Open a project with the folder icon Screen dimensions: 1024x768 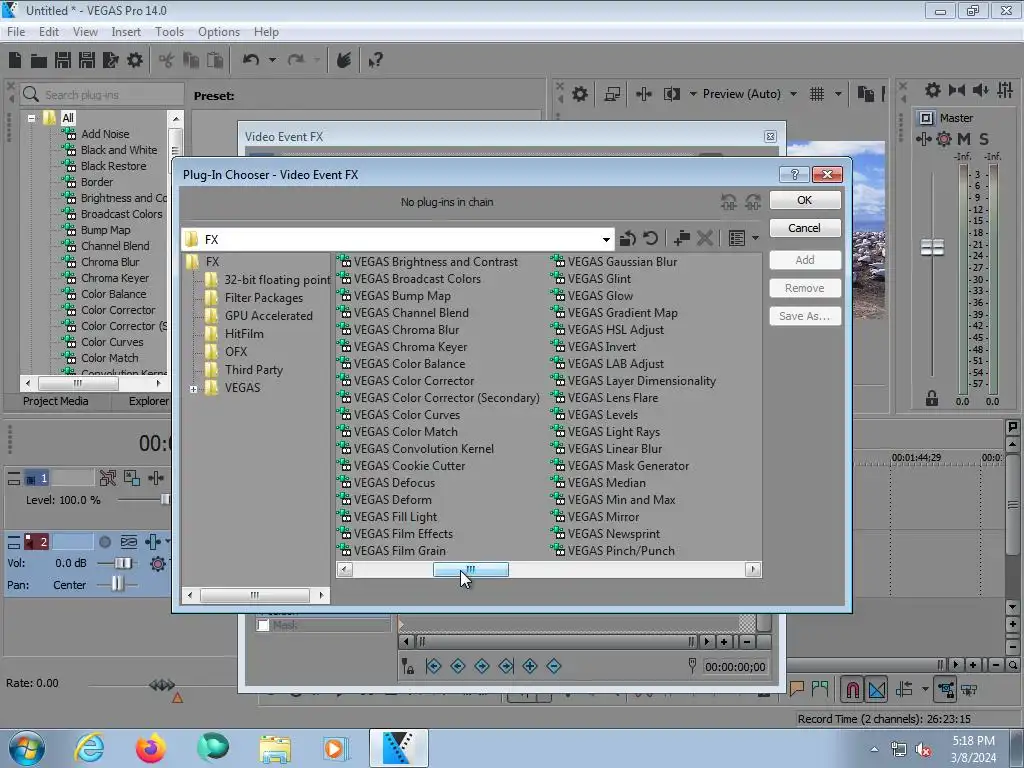[39, 61]
